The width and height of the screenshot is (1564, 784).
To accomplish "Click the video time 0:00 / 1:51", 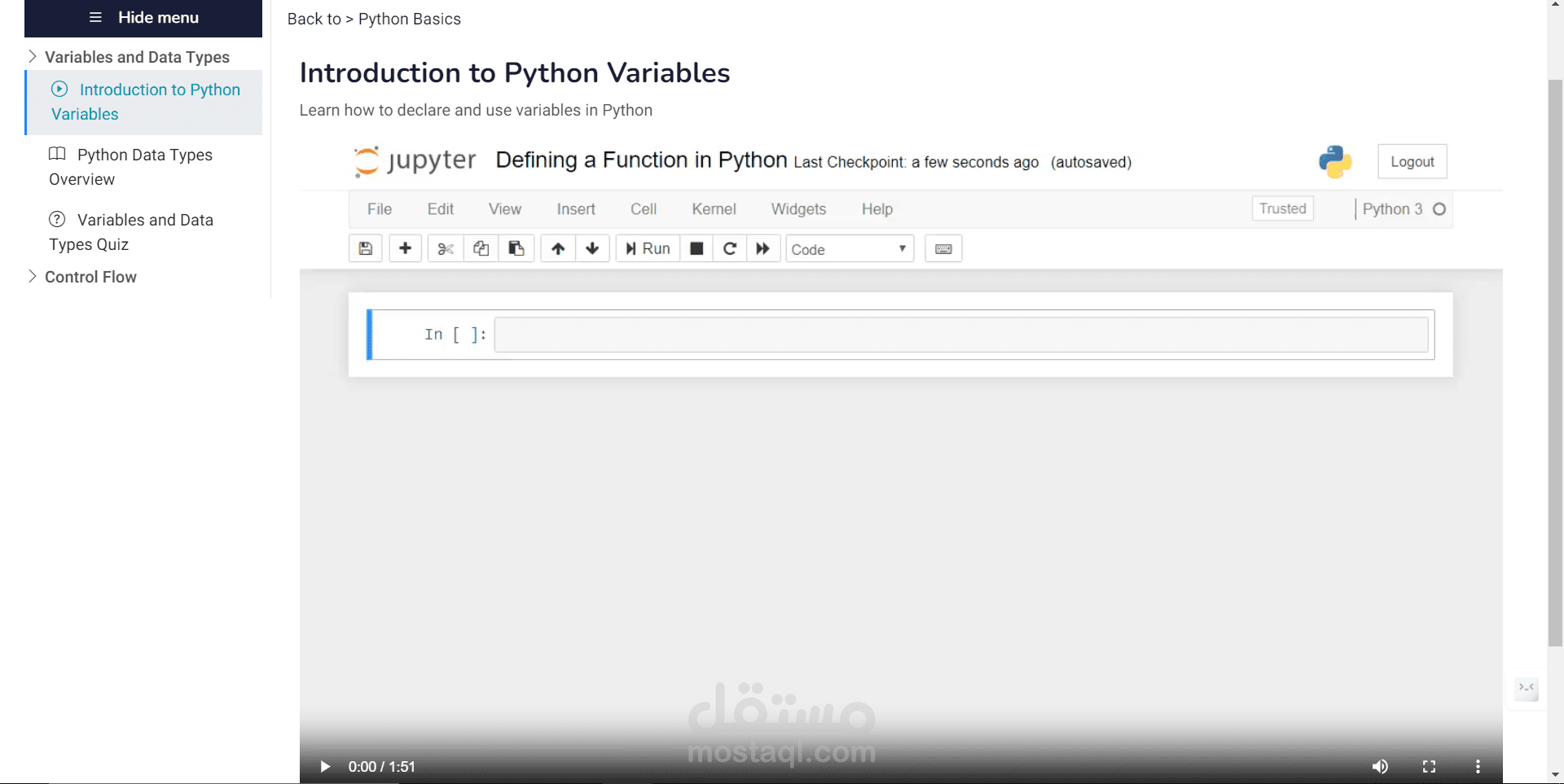I will [381, 767].
